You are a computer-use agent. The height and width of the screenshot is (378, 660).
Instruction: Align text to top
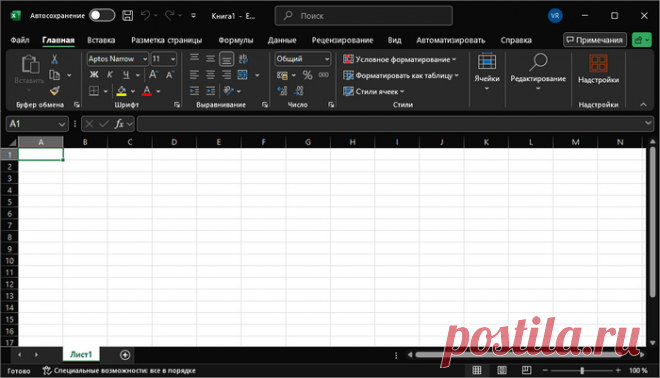[x=194, y=59]
